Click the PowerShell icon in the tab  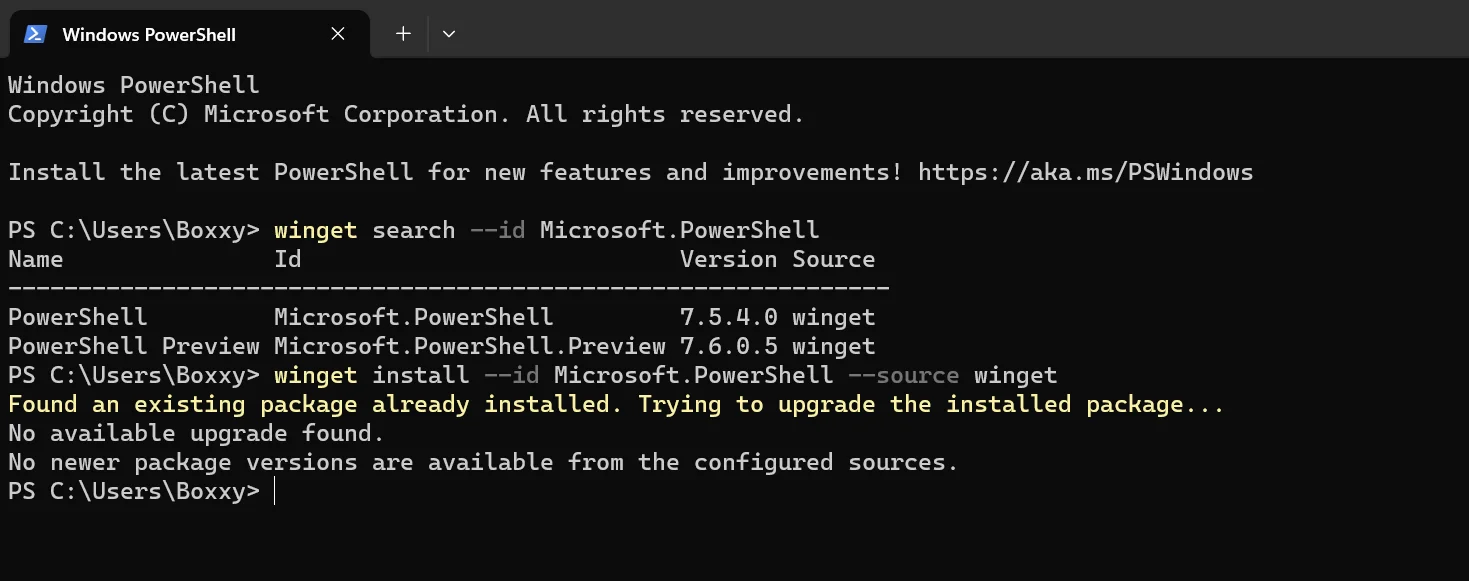point(35,34)
